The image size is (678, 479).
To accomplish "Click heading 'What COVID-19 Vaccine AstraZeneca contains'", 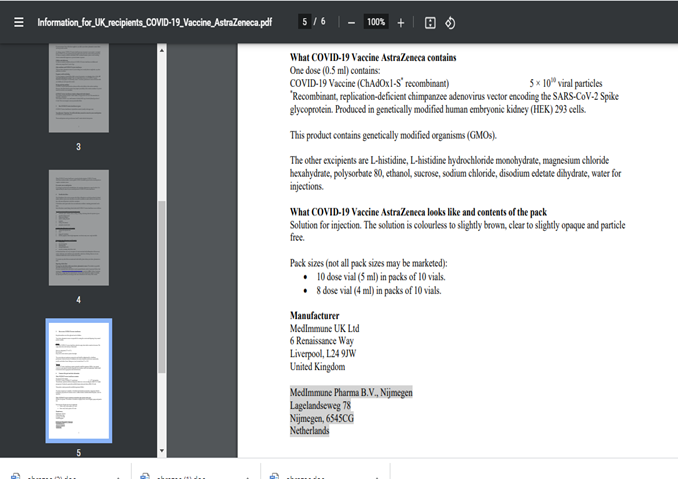I will pyautogui.click(x=373, y=57).
